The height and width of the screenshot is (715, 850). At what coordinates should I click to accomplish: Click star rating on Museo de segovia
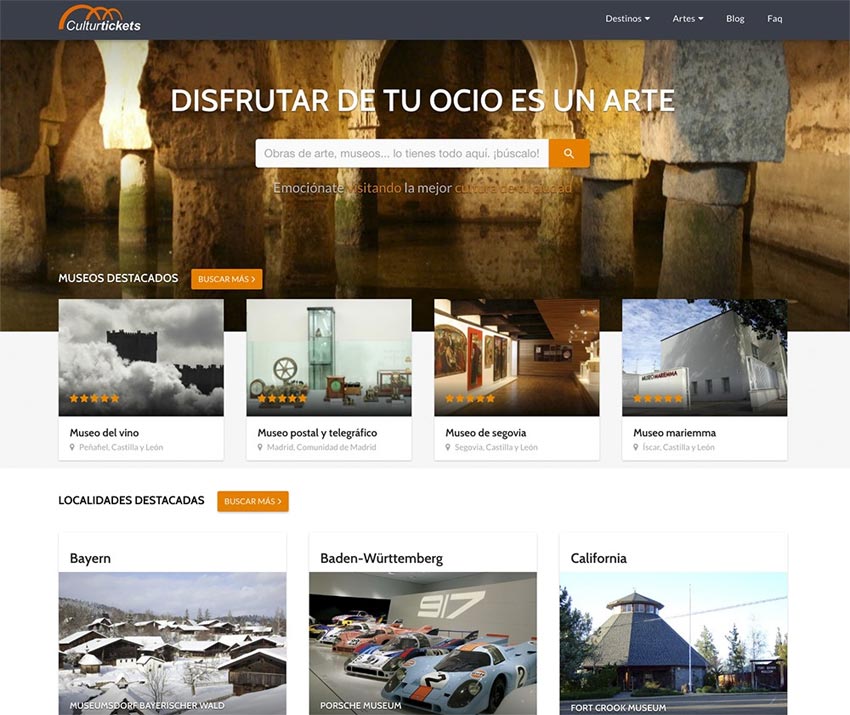[470, 398]
